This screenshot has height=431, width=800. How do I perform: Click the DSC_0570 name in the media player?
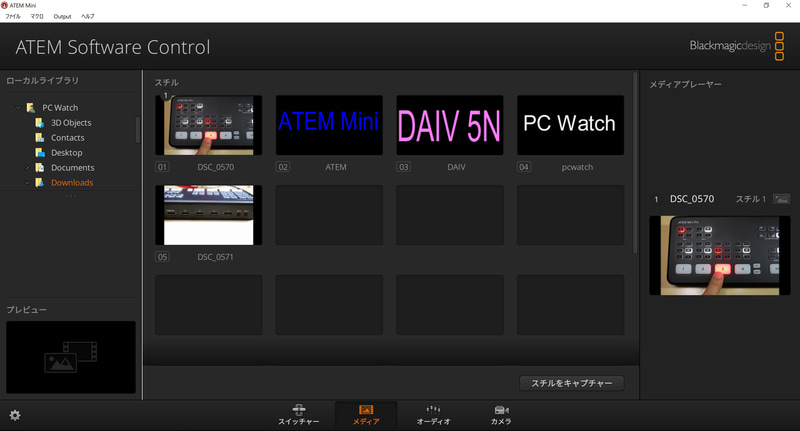point(692,199)
